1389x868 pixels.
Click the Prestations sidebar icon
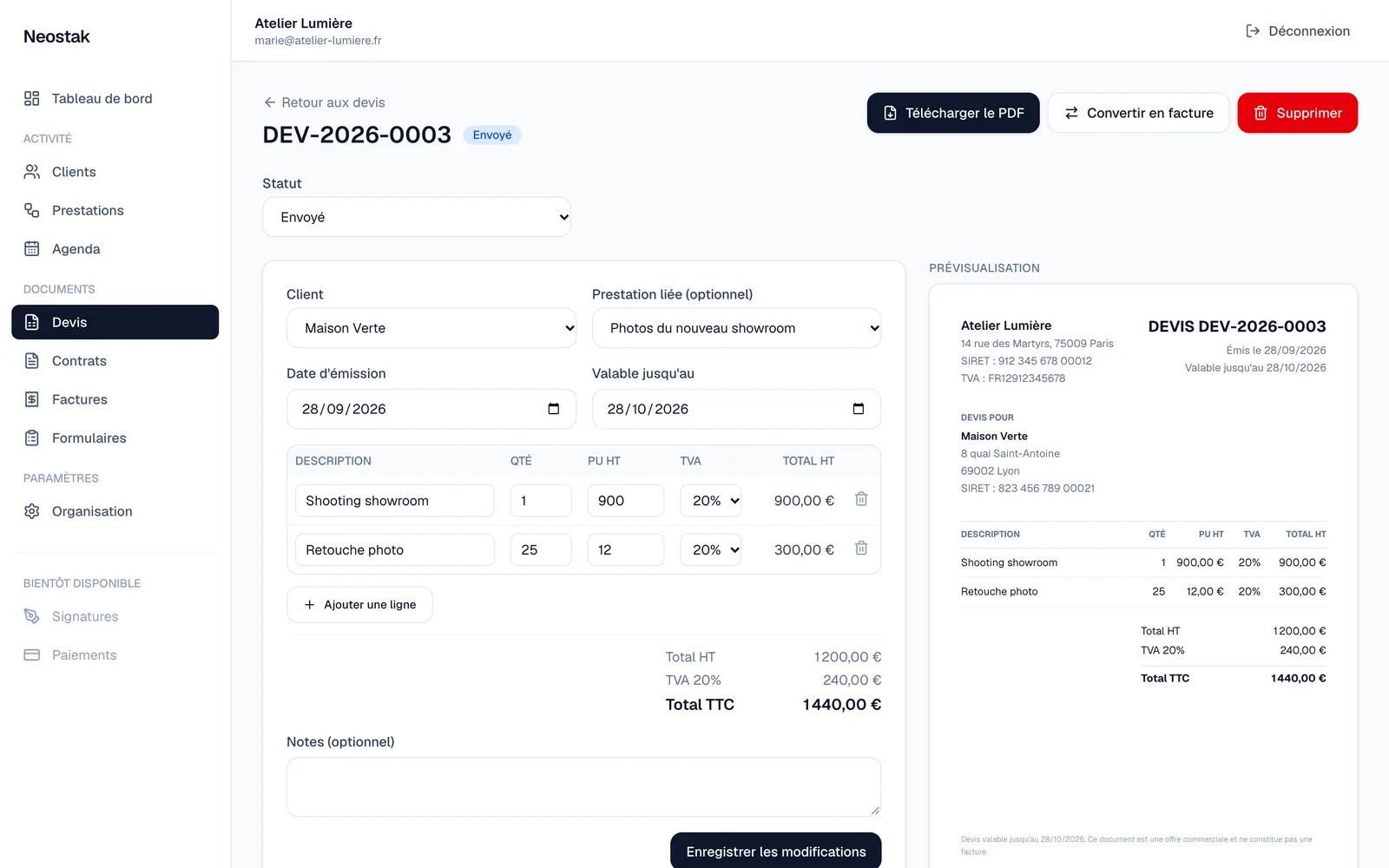pyautogui.click(x=32, y=210)
